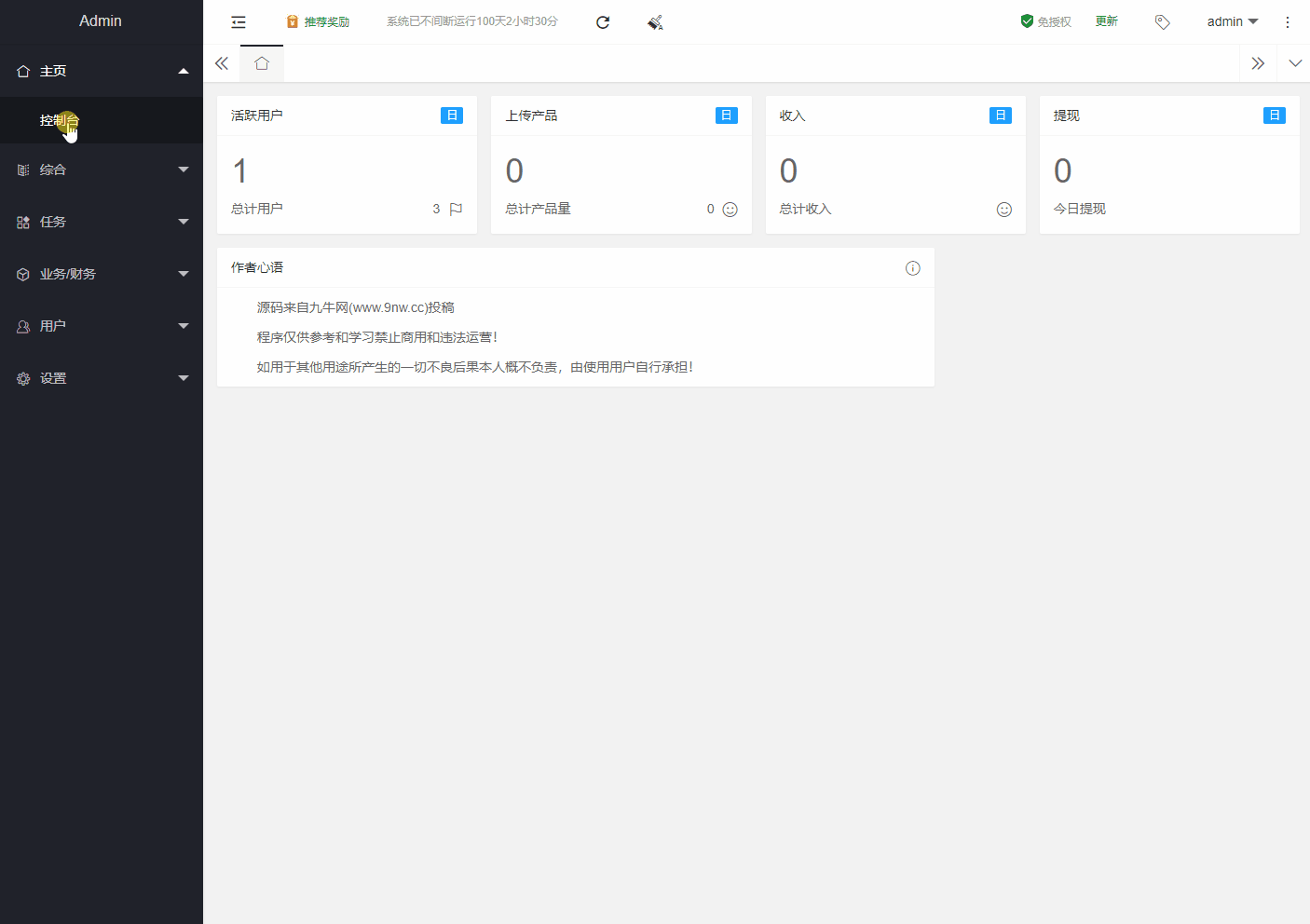Open the admin account dropdown
The height and width of the screenshot is (924, 1310).
[x=1233, y=21]
